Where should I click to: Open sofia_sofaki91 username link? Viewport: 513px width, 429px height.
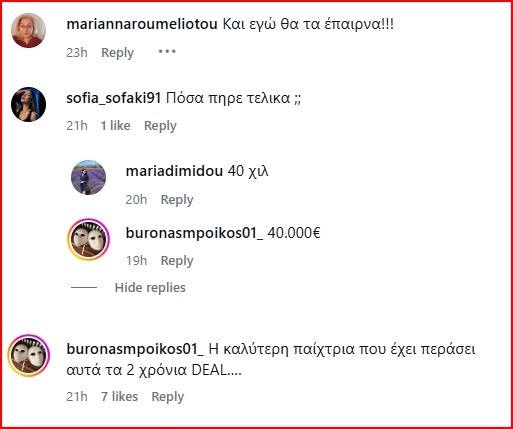coord(114,98)
